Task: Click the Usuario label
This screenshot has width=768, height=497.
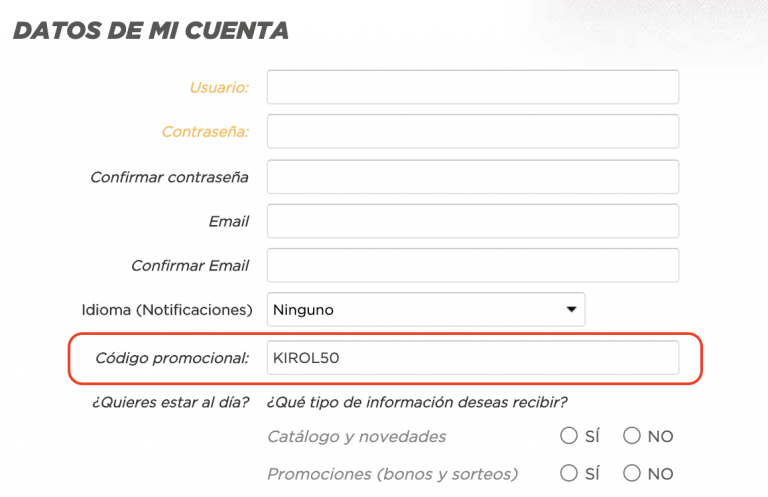Action: pos(219,87)
